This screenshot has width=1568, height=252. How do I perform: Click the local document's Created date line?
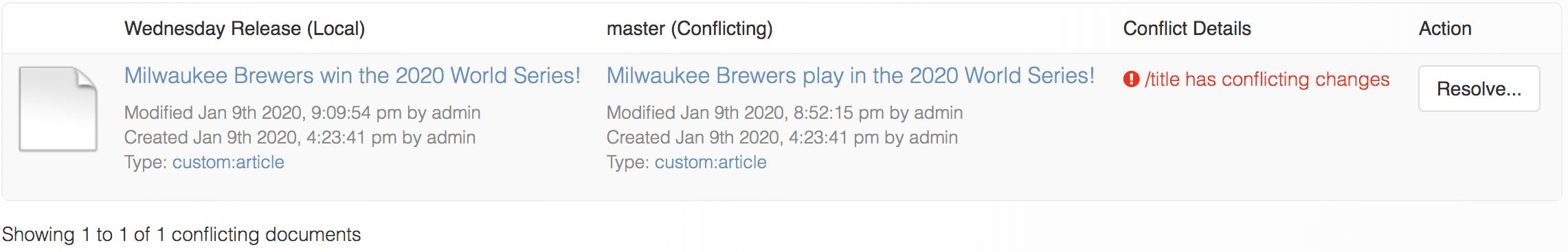300,137
